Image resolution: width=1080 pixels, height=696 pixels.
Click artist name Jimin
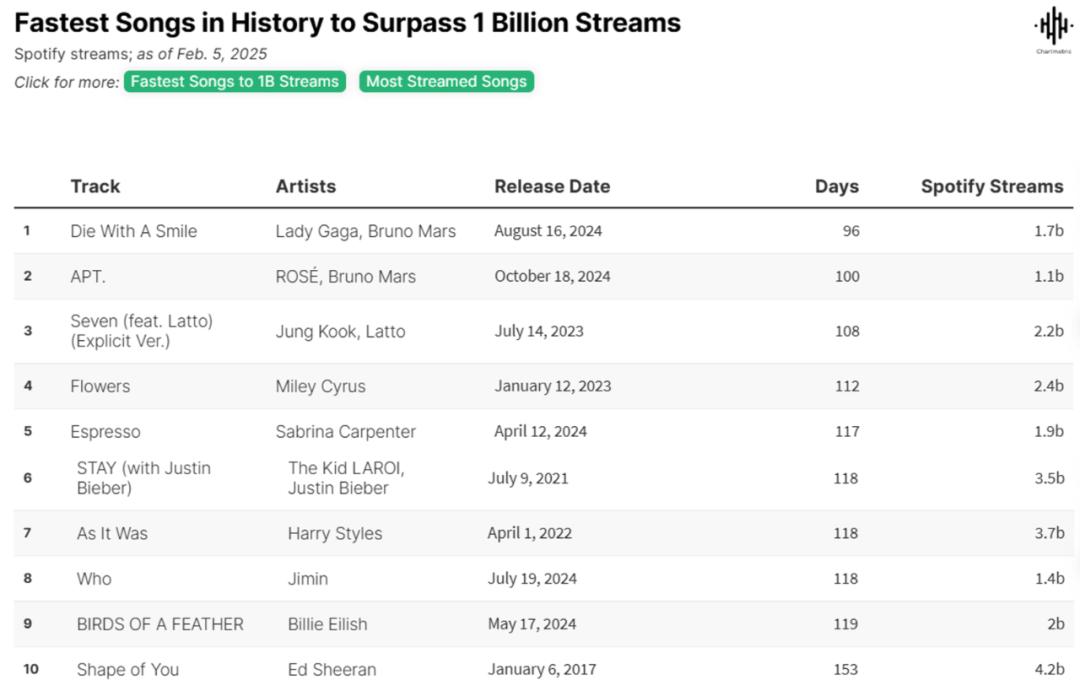point(308,579)
